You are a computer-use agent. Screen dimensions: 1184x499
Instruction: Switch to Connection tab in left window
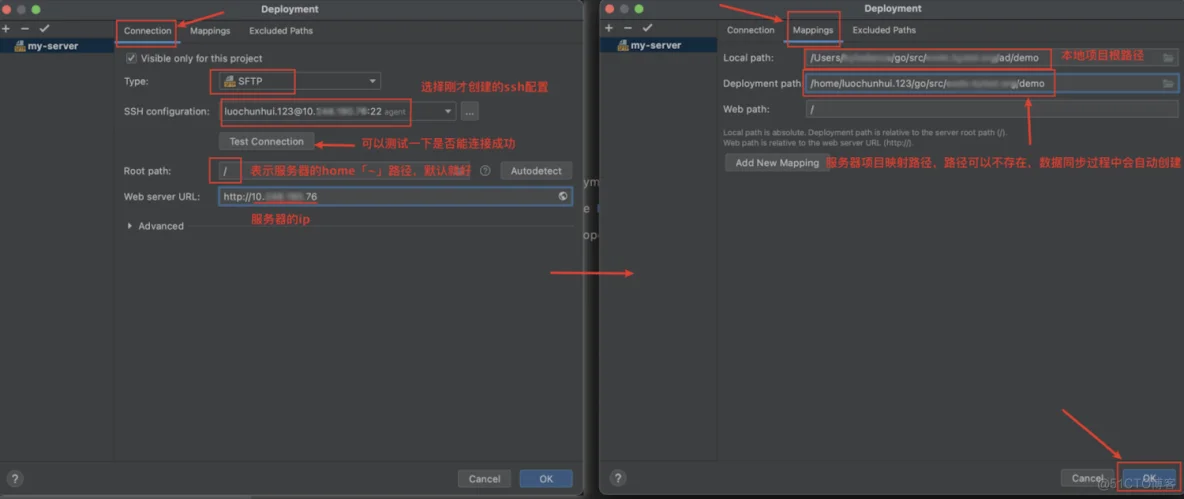click(148, 31)
